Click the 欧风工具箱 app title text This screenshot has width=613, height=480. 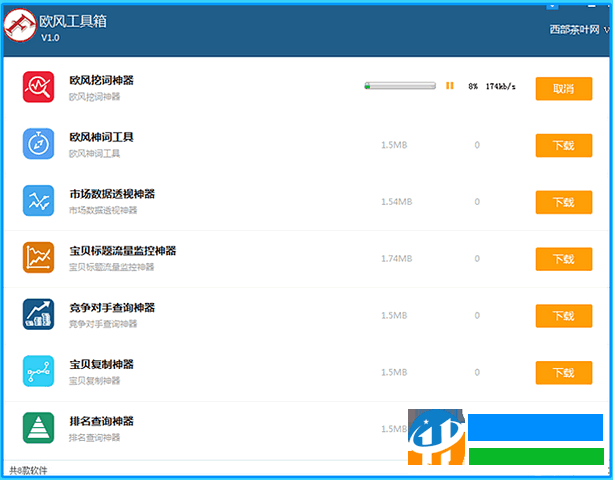click(73, 21)
